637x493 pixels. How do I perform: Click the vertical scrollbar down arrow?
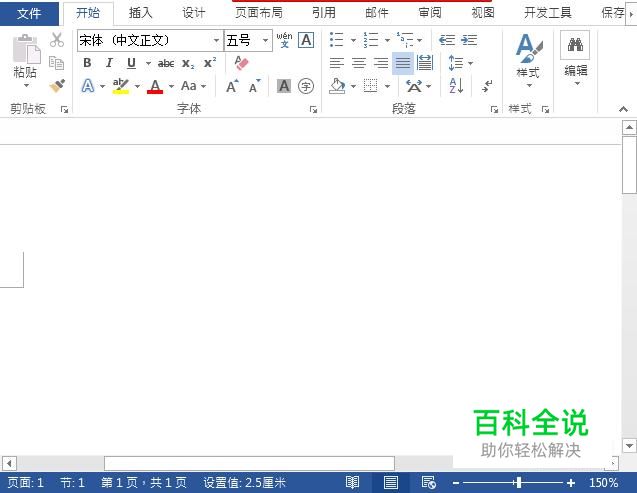point(629,446)
